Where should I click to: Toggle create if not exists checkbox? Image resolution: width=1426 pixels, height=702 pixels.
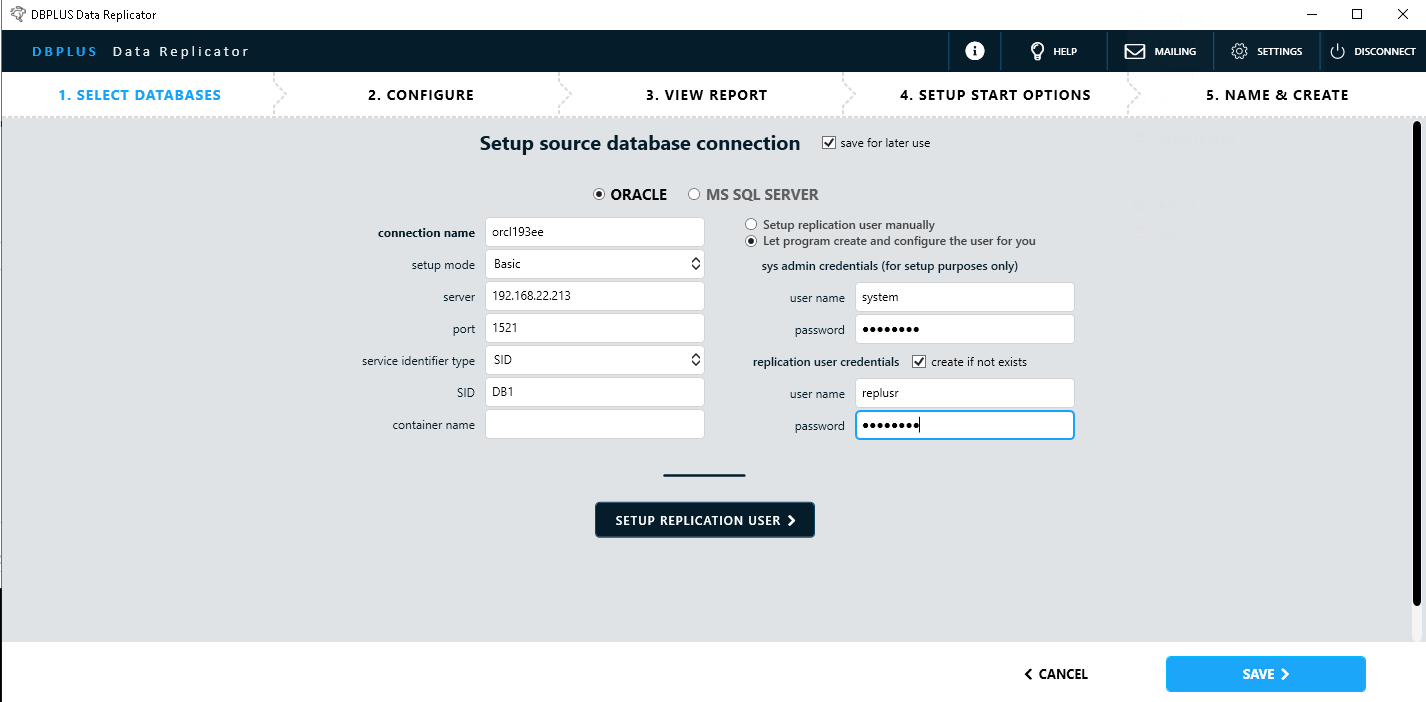[919, 361]
